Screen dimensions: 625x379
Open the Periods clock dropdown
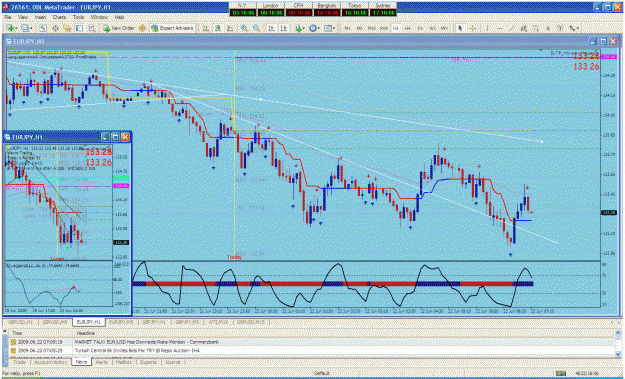[314, 28]
